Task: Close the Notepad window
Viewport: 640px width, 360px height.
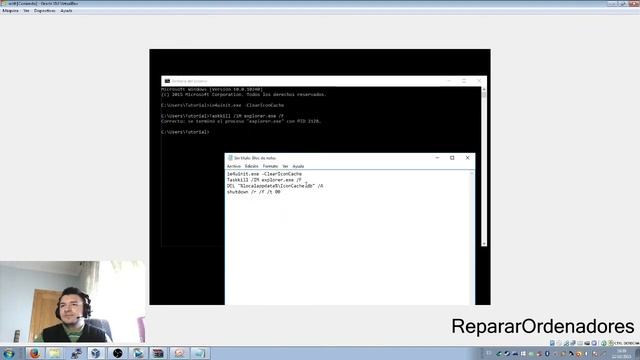Action: click(467, 158)
